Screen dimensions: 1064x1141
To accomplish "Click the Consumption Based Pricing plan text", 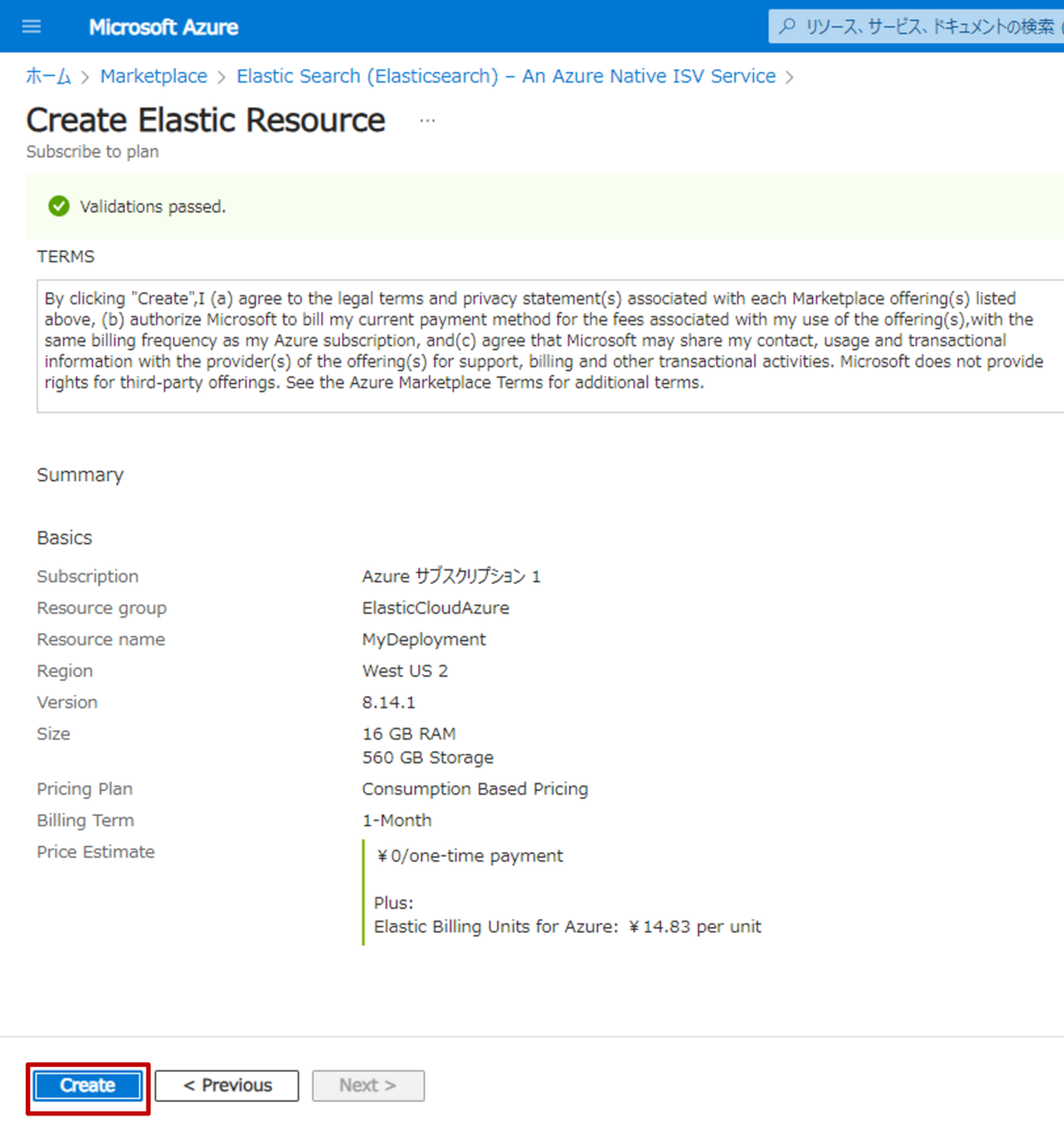I will (475, 788).
